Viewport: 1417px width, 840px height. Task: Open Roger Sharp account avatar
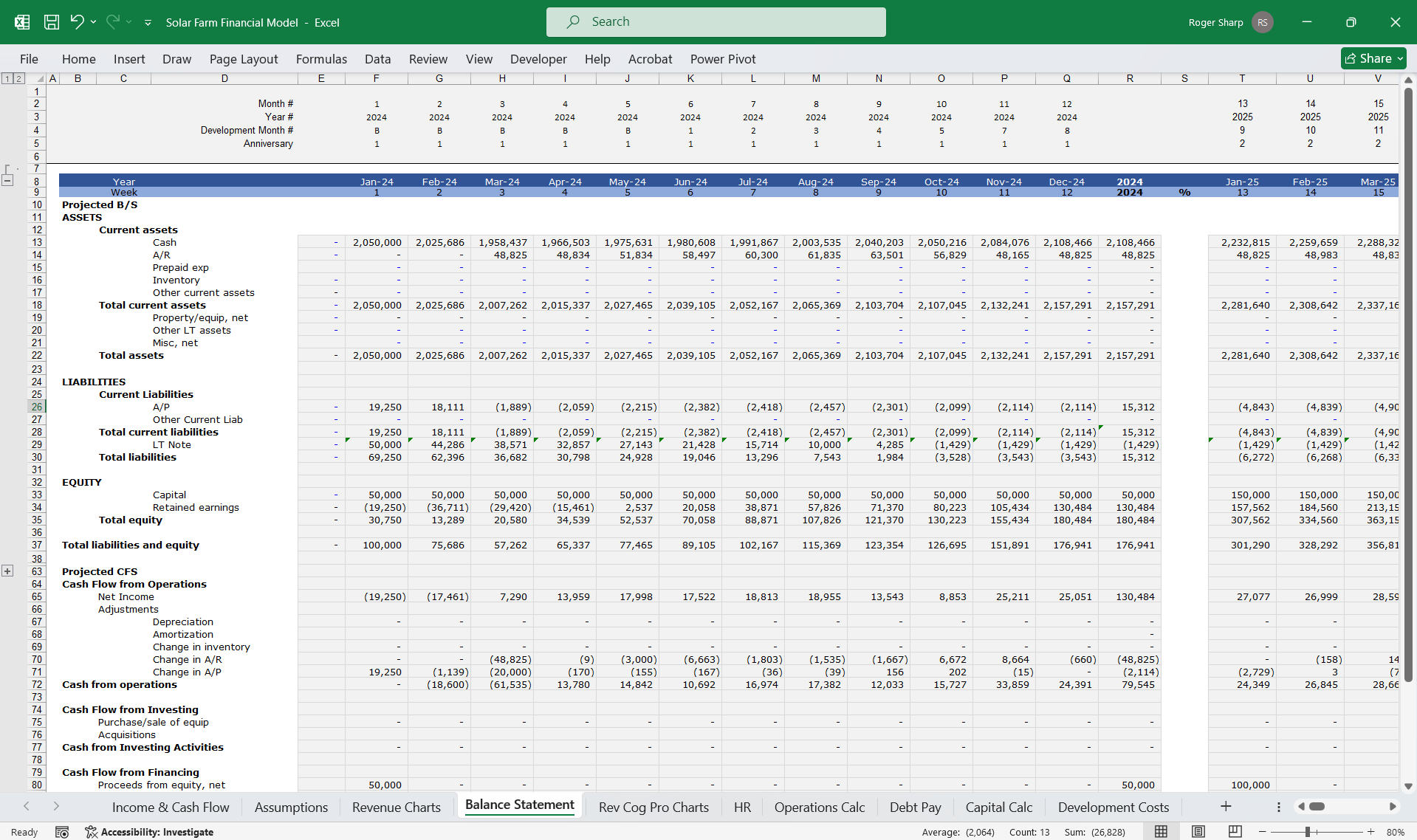tap(1262, 22)
